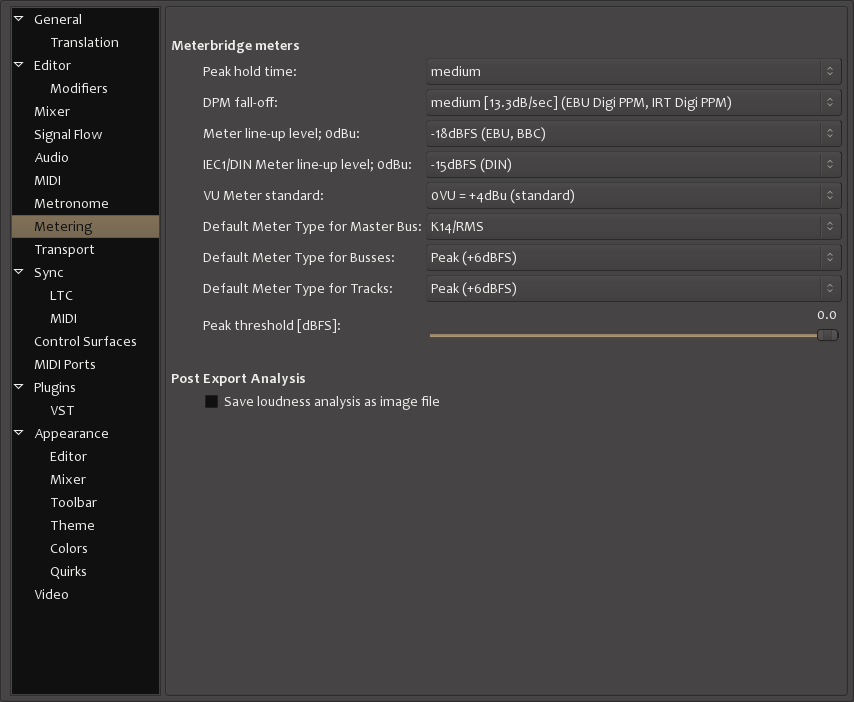
Task: Open the Transport settings page
Action: pyautogui.click(x=64, y=249)
